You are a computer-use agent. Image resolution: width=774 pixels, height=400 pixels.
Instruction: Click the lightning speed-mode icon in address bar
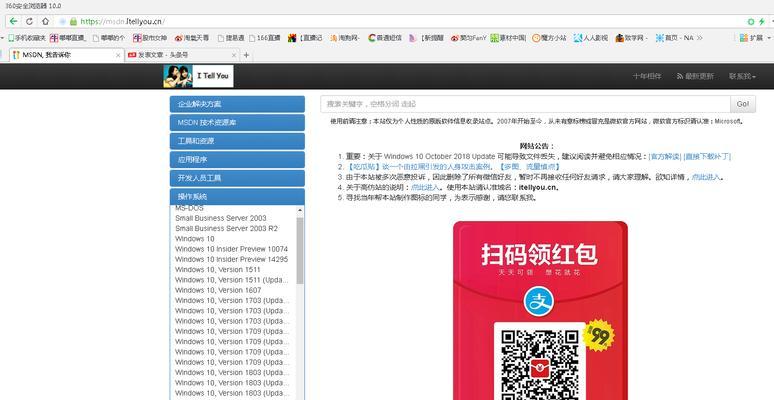(x=762, y=21)
